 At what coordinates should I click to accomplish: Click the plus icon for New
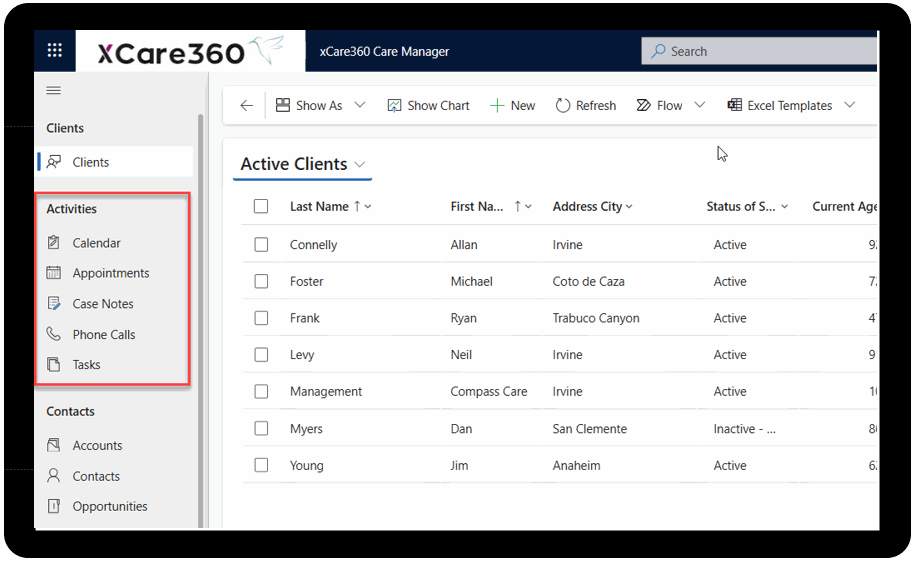[497, 106]
